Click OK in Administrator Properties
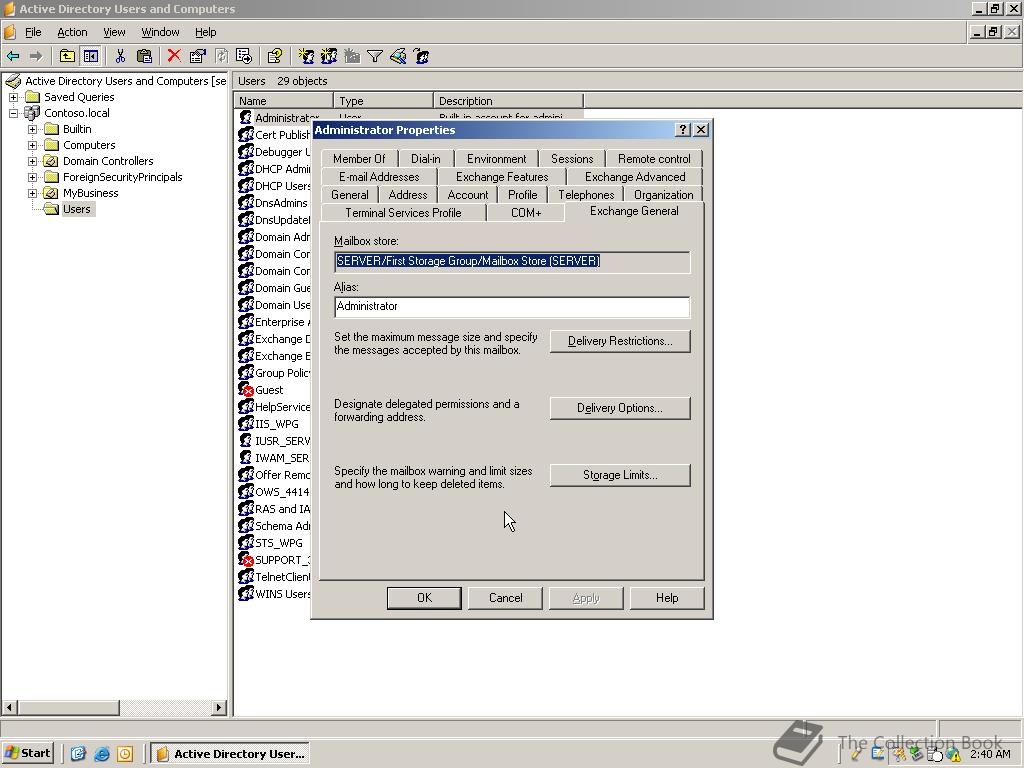 coord(424,598)
